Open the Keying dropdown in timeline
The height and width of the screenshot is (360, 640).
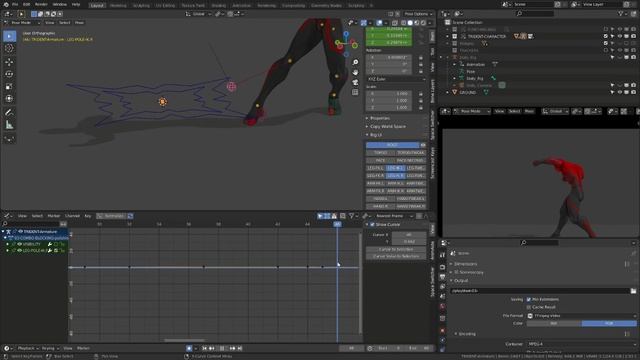tap(50, 348)
